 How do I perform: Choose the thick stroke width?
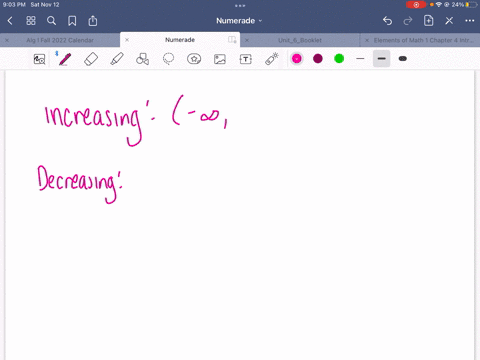tap(403, 59)
